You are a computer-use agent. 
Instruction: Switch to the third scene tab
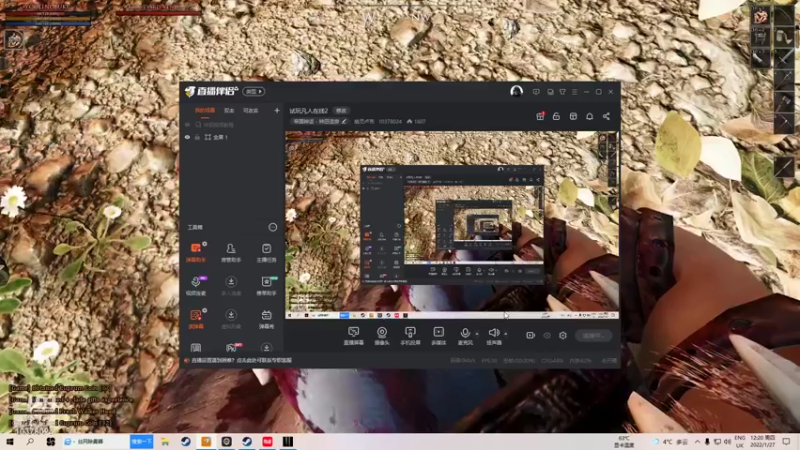(x=251, y=110)
